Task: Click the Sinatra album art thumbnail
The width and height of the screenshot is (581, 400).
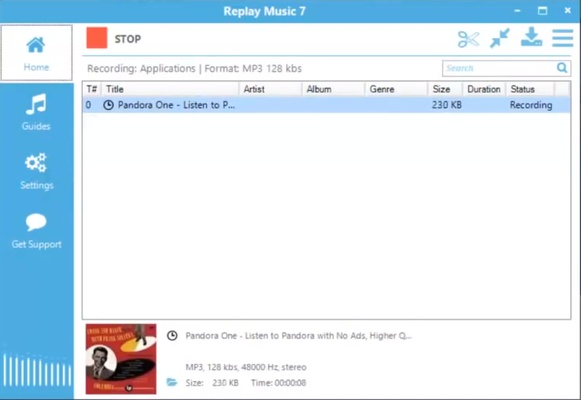Action: click(x=121, y=359)
